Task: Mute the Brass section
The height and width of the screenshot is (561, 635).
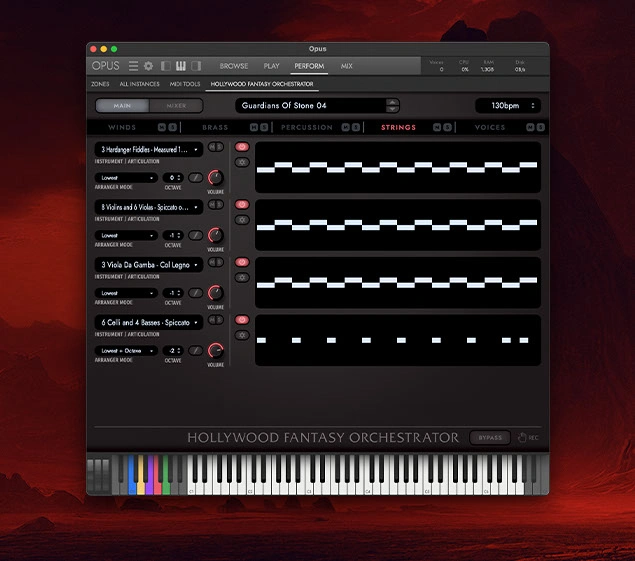Action: (254, 127)
